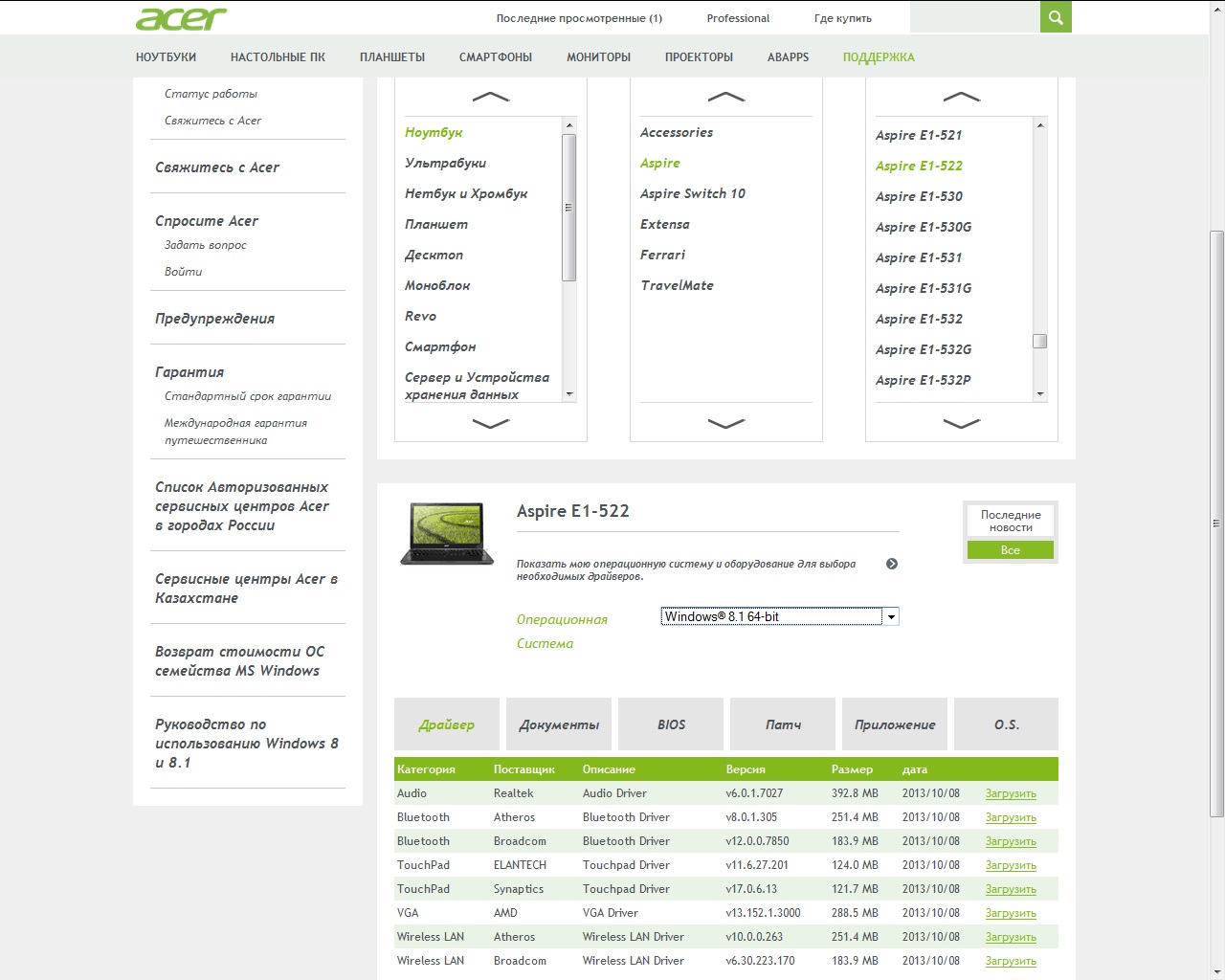Click the down chevron below the series list
Image resolution: width=1225 pixels, height=980 pixels.
(726, 423)
